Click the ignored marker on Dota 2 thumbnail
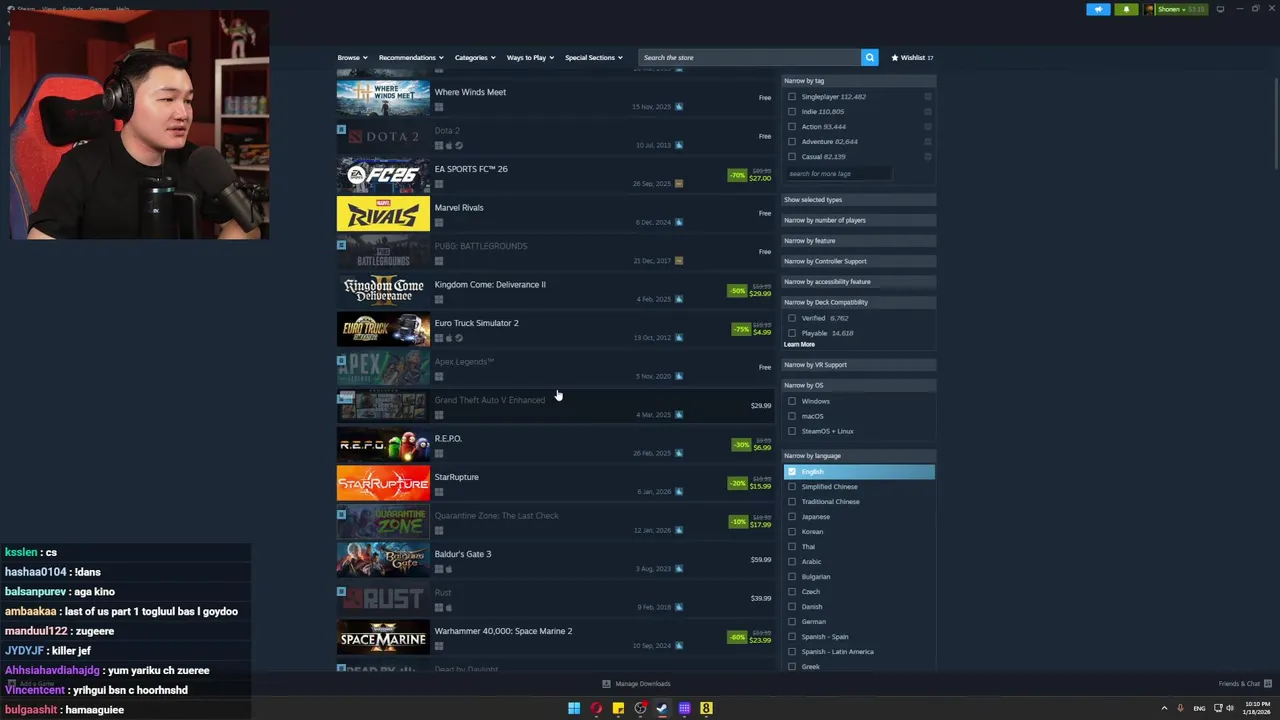 click(341, 129)
